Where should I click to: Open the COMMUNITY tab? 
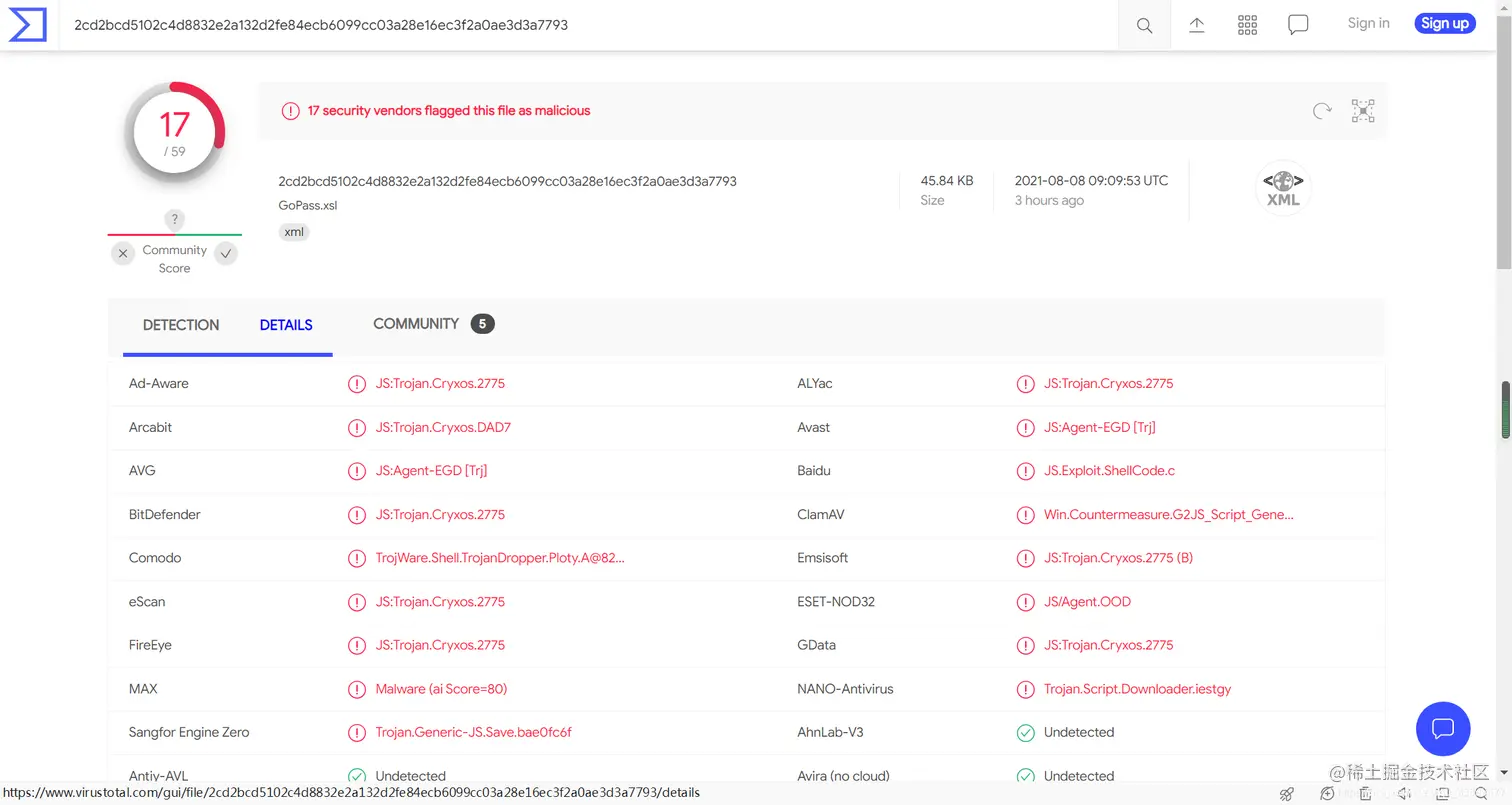[x=416, y=324]
